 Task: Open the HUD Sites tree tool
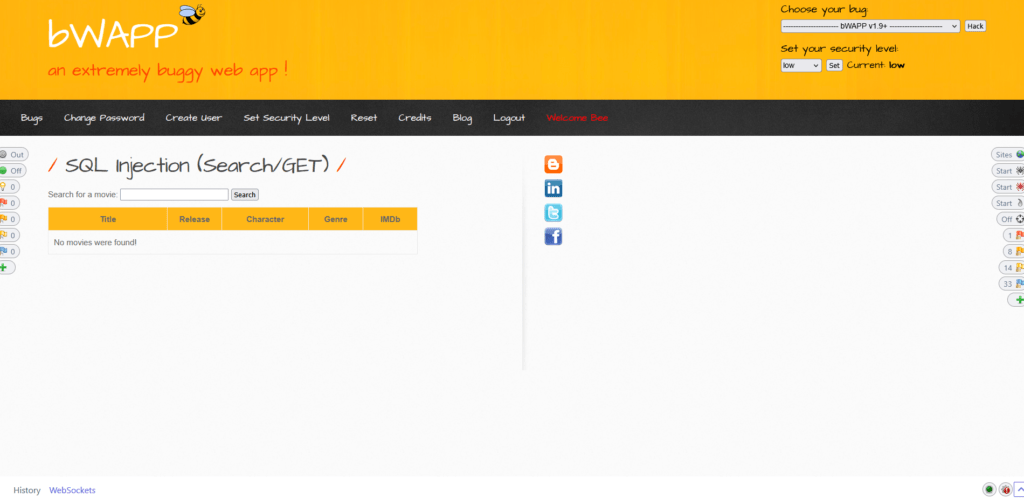point(1007,155)
